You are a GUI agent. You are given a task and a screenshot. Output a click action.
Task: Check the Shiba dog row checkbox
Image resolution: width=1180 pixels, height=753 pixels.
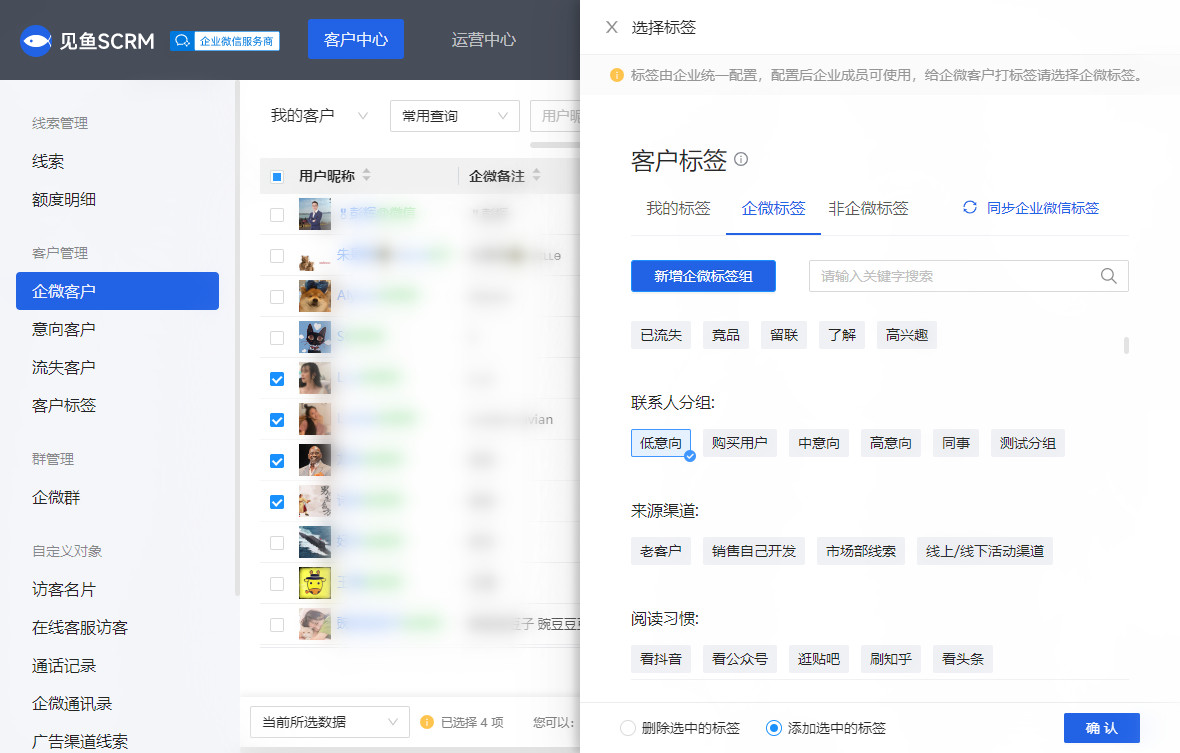(277, 297)
